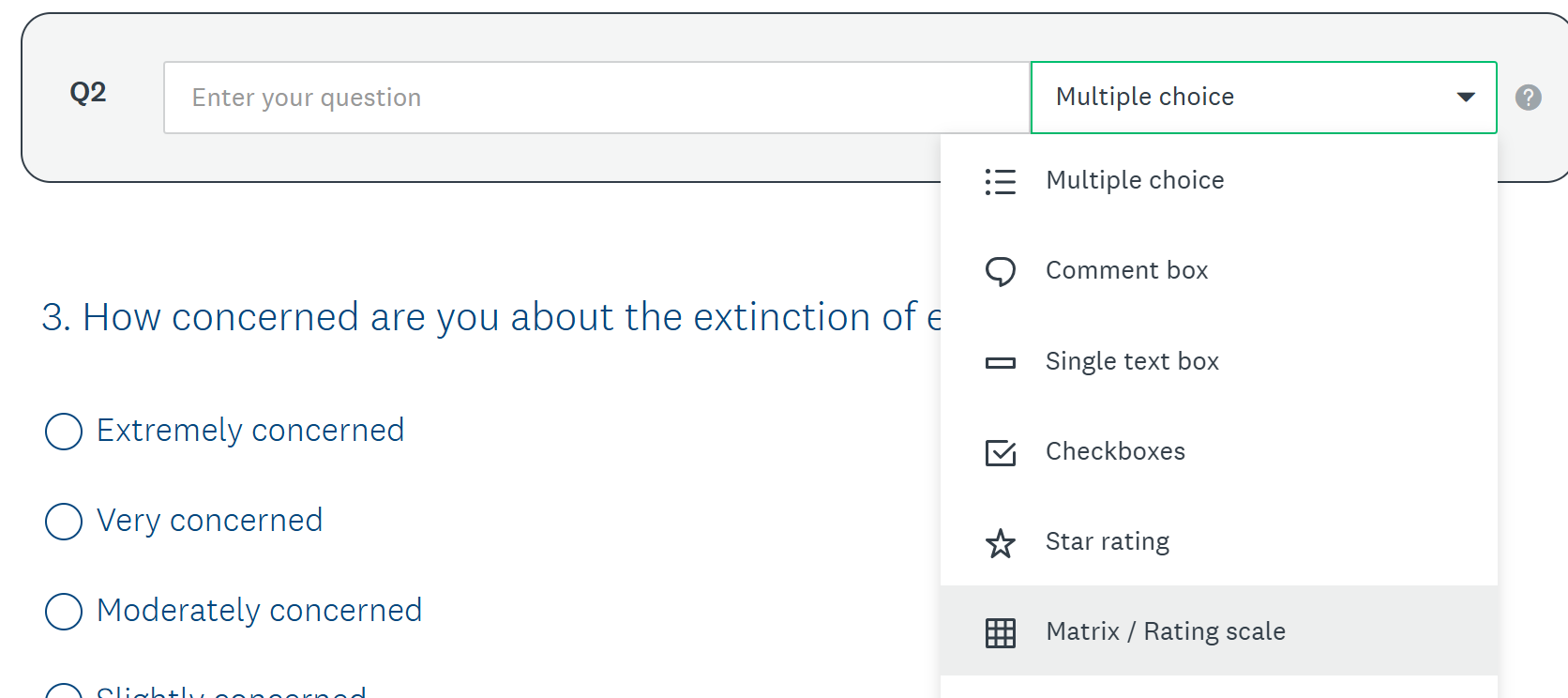Select Comment box from the type list
Screen dimensions: 1568x698
[1126, 270]
